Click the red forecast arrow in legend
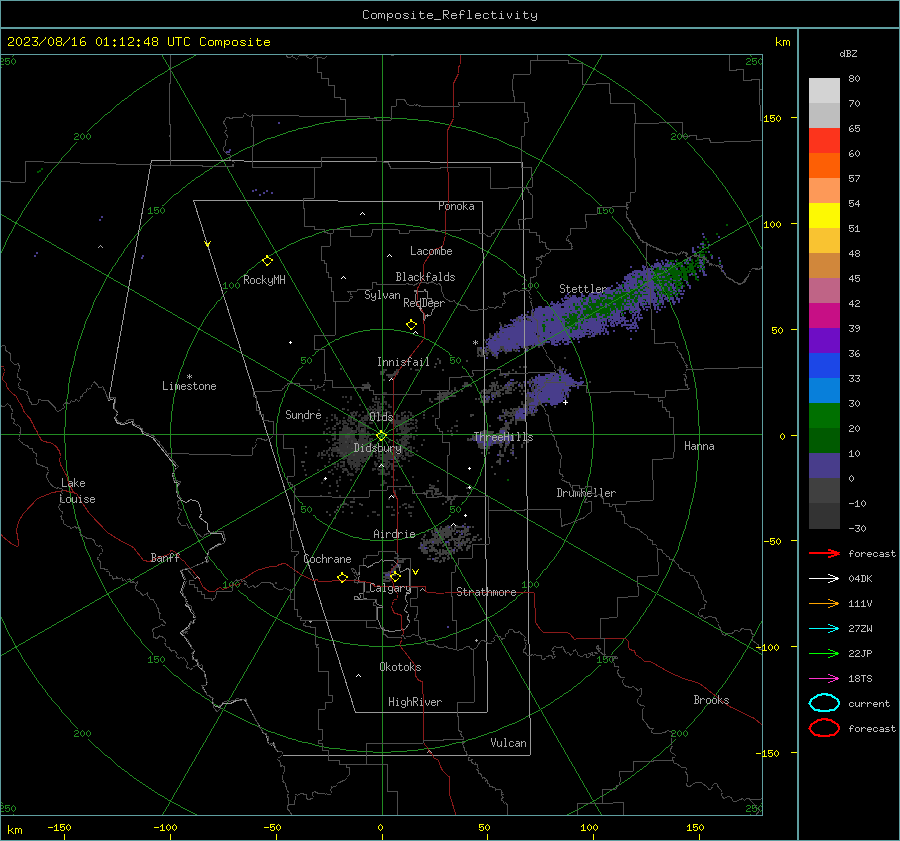Image resolution: width=900 pixels, height=841 pixels. (x=824, y=553)
